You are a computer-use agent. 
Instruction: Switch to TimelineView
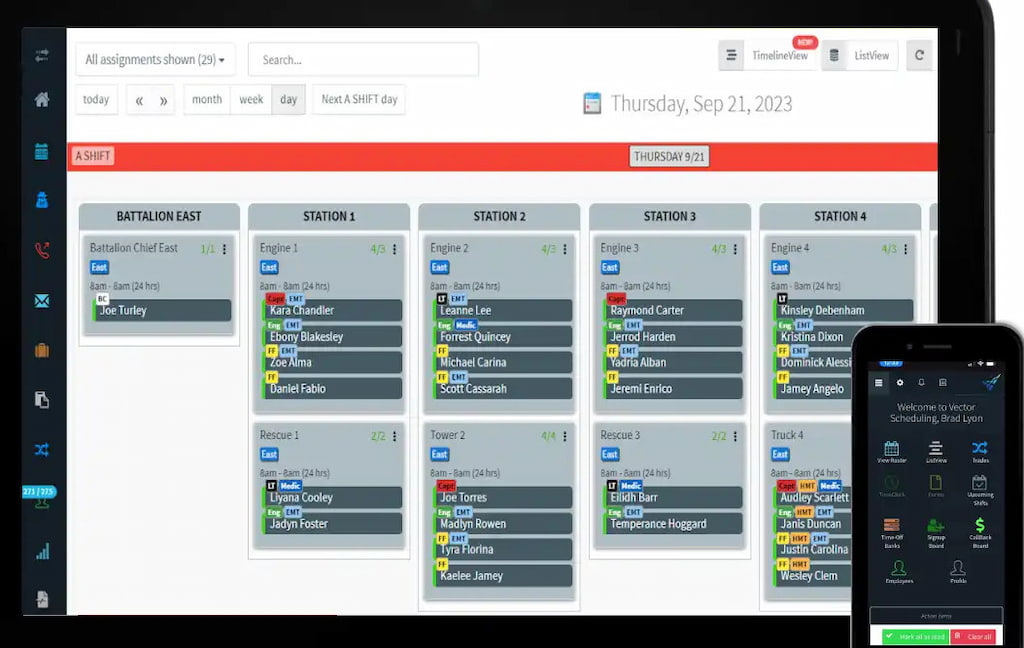(x=767, y=56)
